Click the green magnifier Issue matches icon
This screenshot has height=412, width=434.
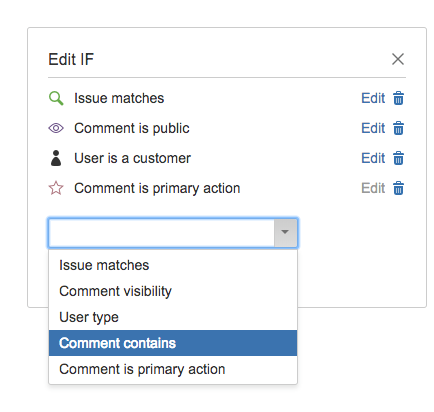(56, 98)
